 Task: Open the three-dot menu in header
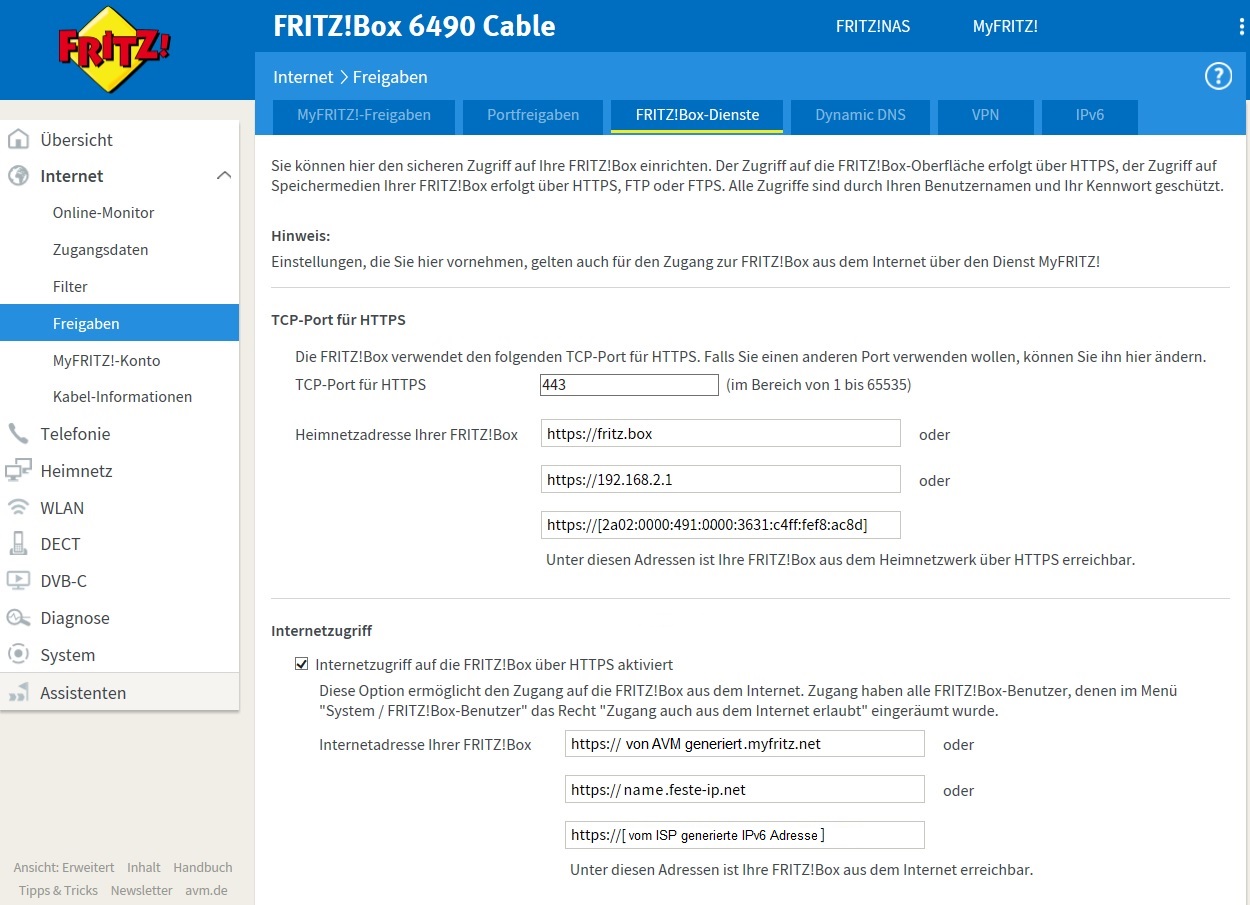(x=1241, y=27)
